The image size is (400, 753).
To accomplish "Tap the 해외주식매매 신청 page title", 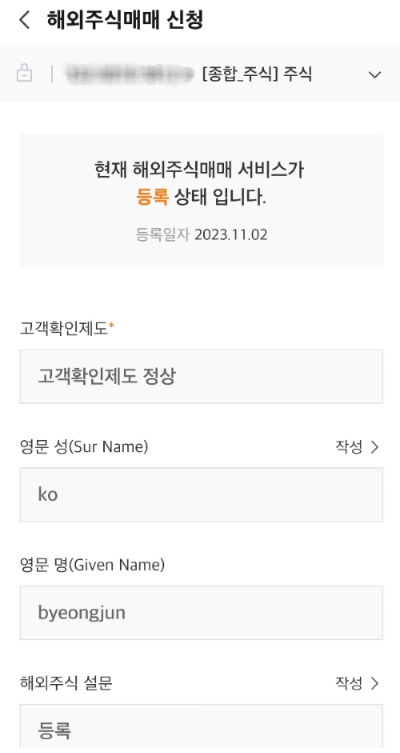I will pos(125,20).
